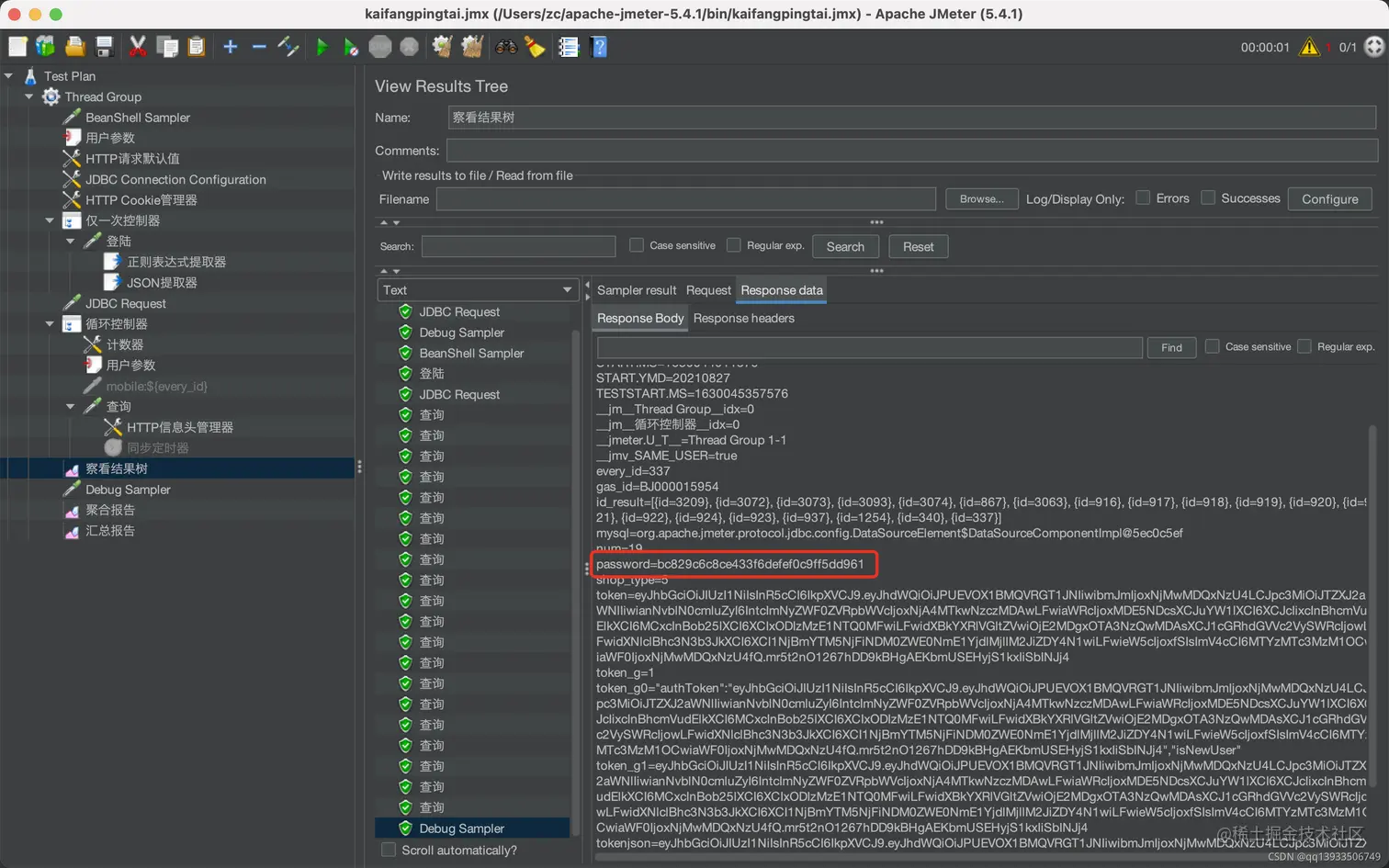Select Test Plan flask icon in tree
Image resolution: width=1389 pixels, height=868 pixels.
click(30, 76)
